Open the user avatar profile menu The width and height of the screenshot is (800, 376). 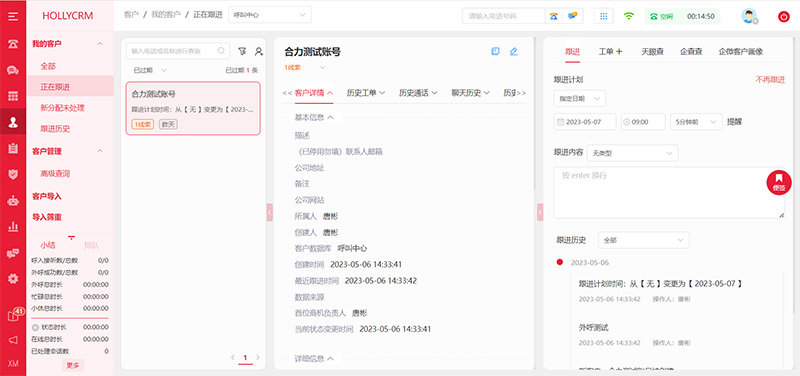(x=749, y=16)
